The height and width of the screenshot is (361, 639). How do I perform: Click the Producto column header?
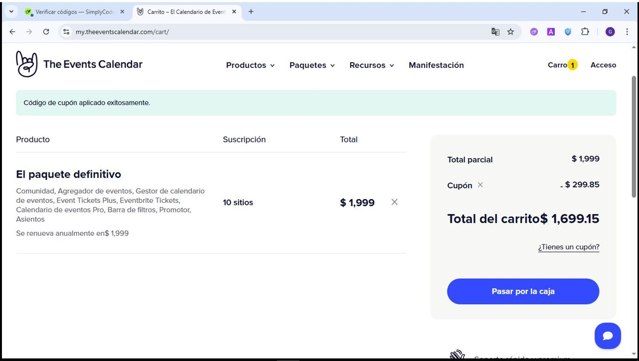(x=33, y=139)
